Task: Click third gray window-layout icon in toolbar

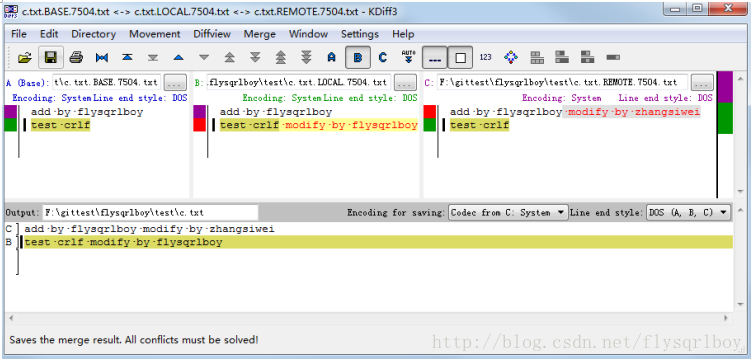Action: tap(588, 58)
